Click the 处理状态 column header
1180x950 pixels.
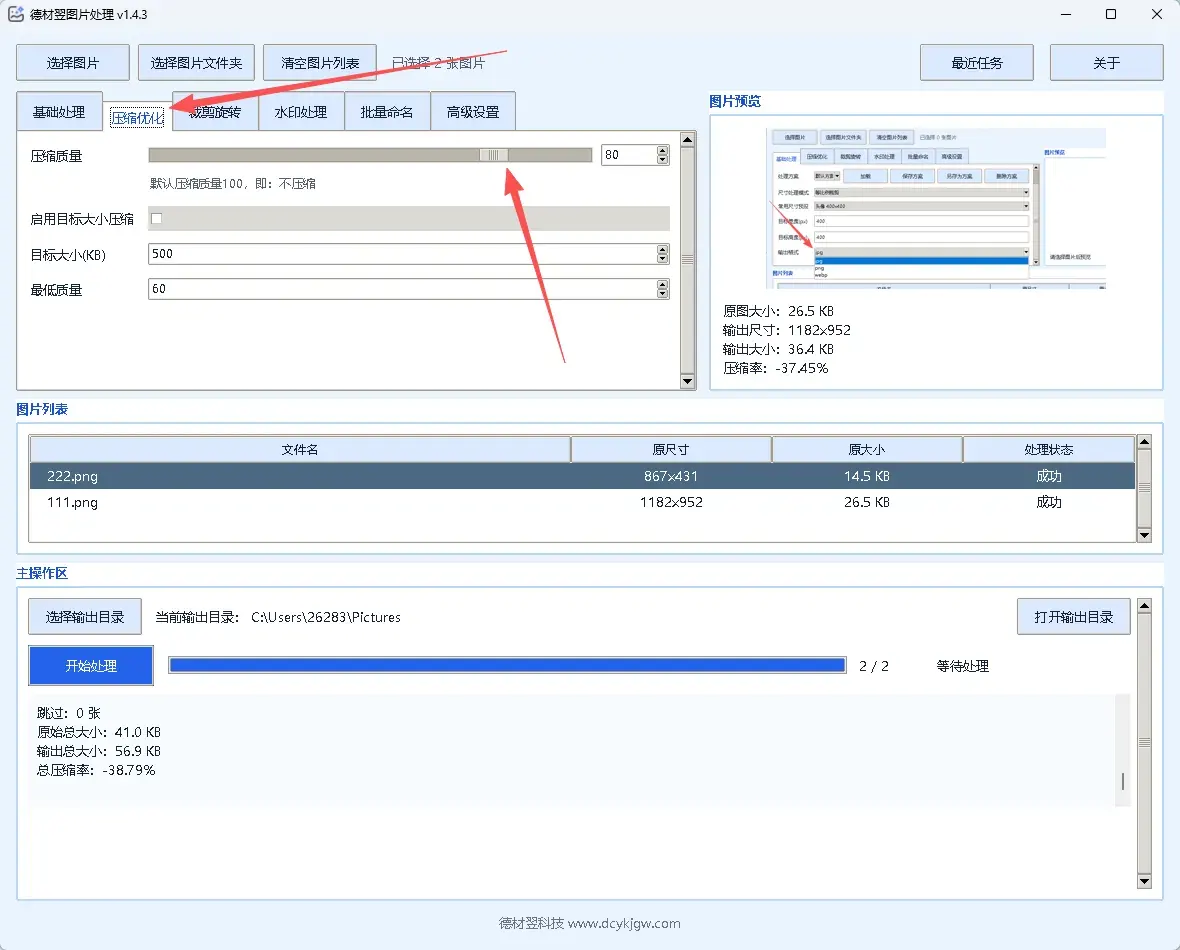pos(1049,449)
